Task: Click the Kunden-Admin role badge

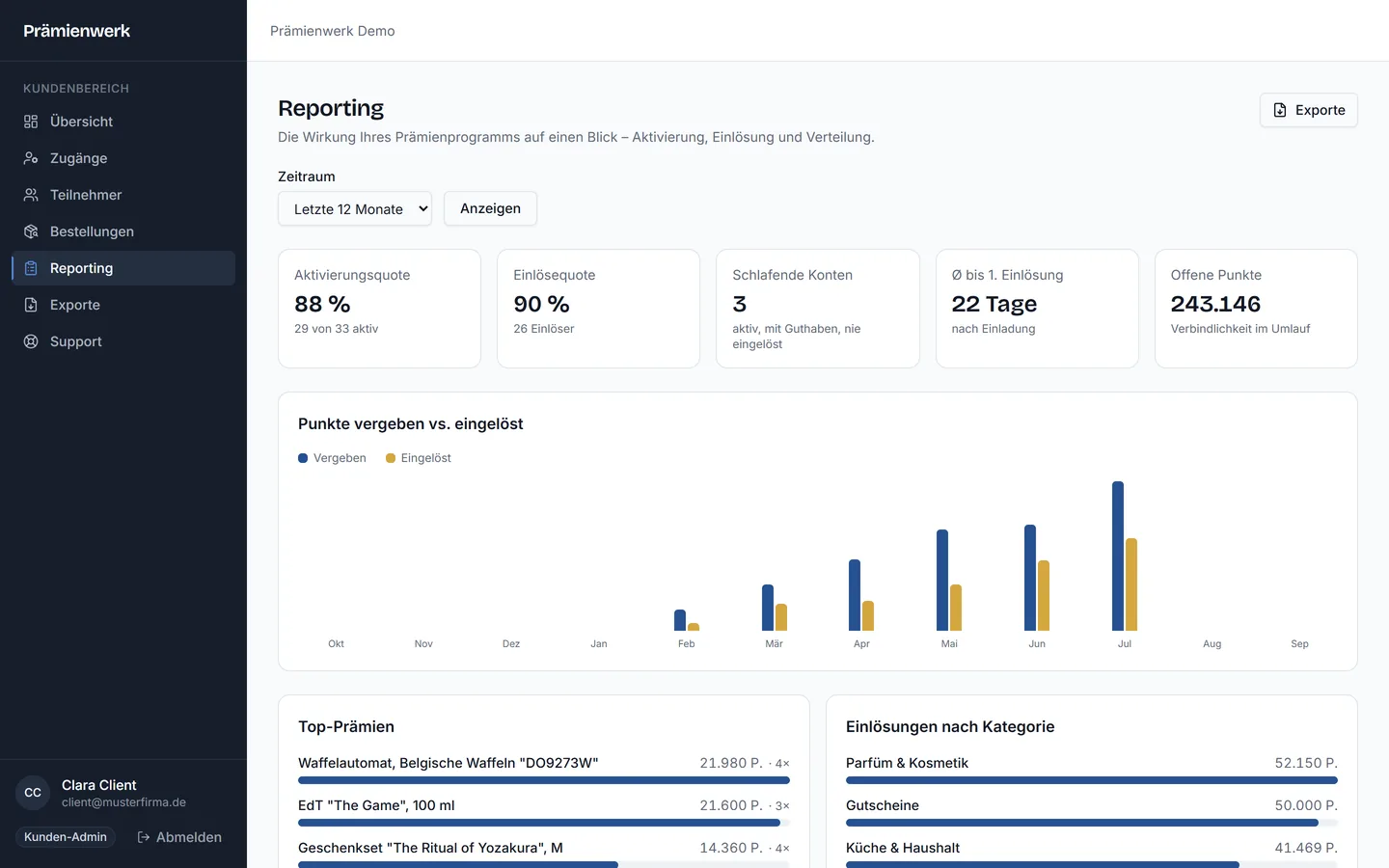Action: point(66,837)
